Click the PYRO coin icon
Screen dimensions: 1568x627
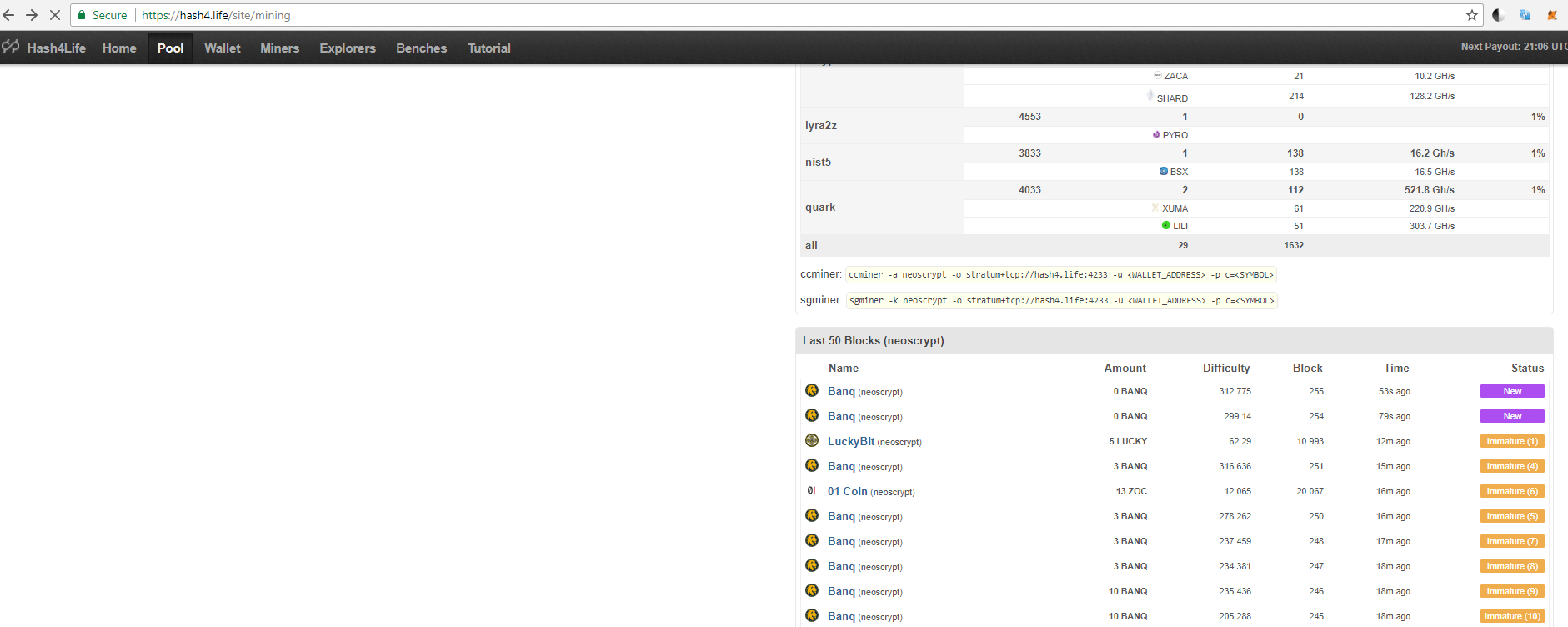click(x=1156, y=134)
